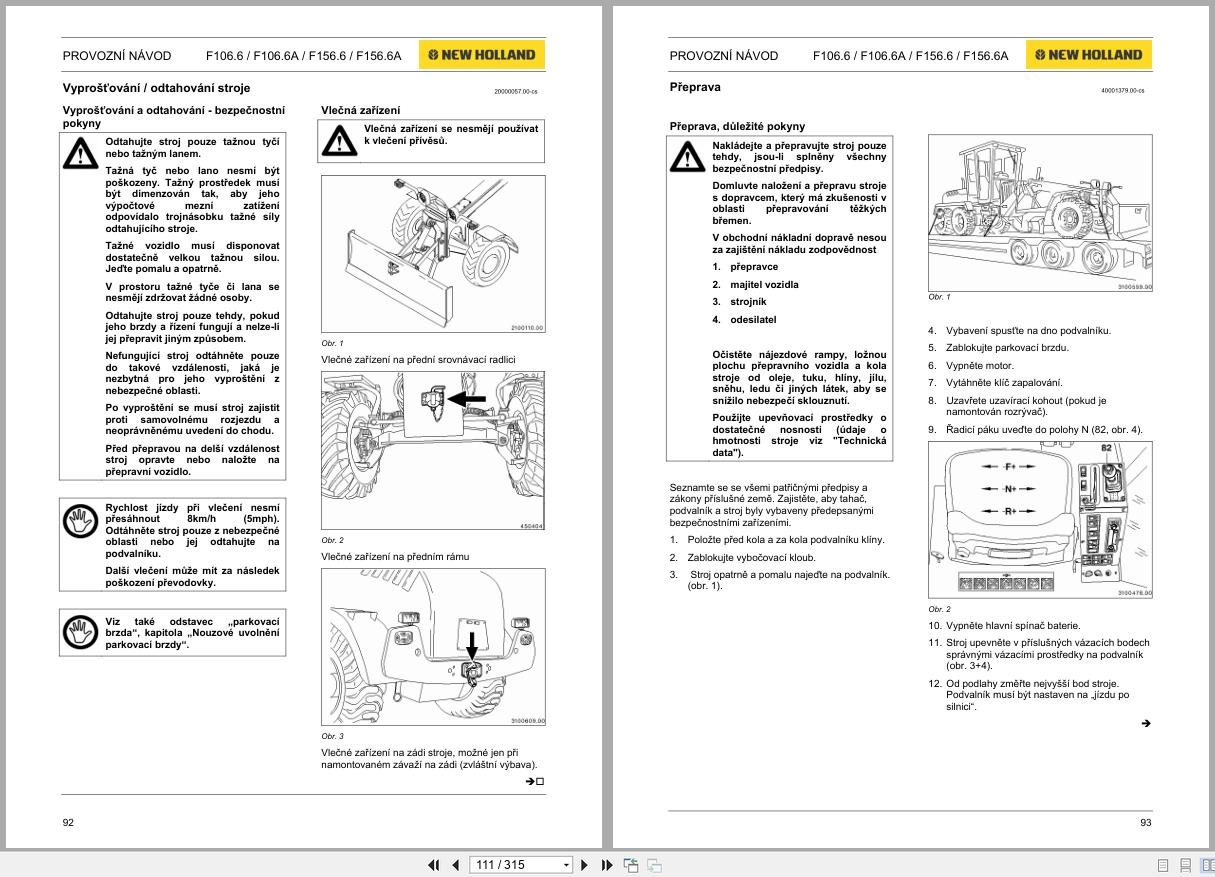Click the New Holland logo on page 92
The image size is (1215, 877).
[x=482, y=55]
